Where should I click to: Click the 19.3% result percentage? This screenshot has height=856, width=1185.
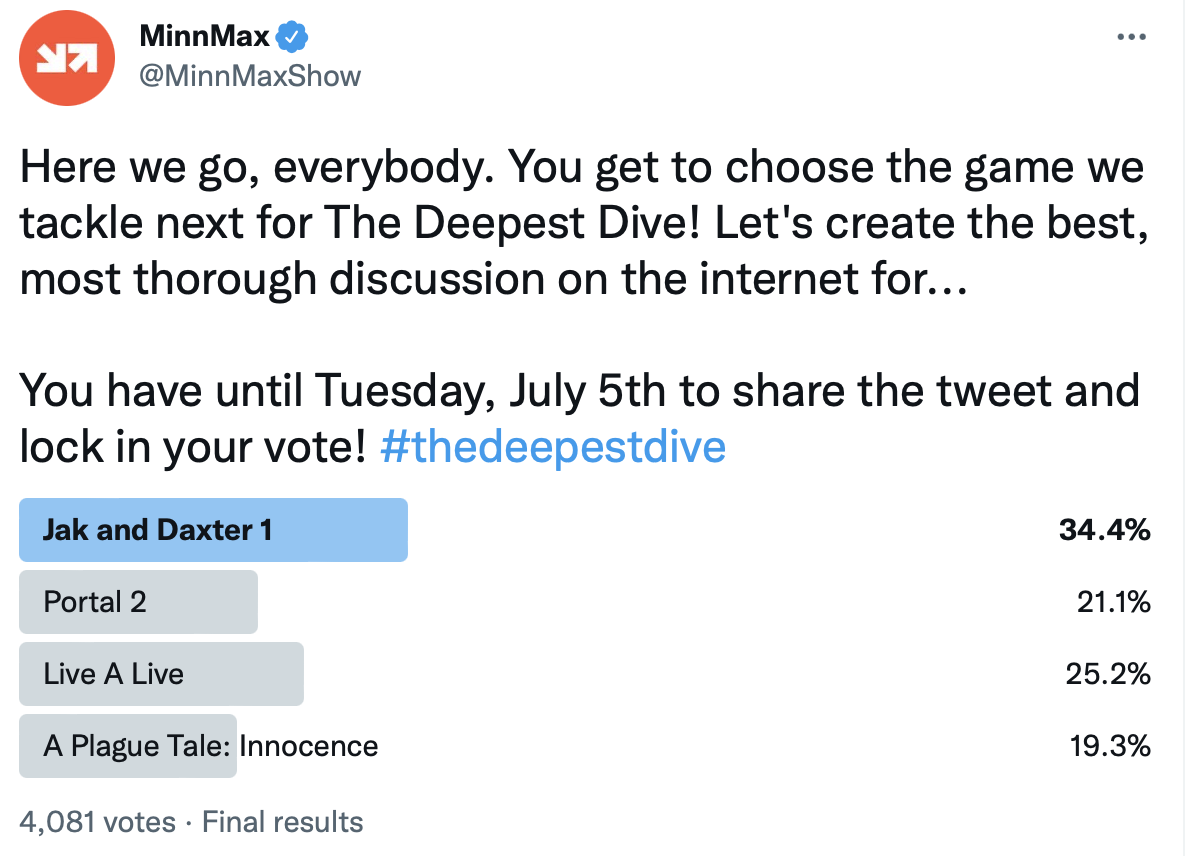pyautogui.click(x=1110, y=746)
